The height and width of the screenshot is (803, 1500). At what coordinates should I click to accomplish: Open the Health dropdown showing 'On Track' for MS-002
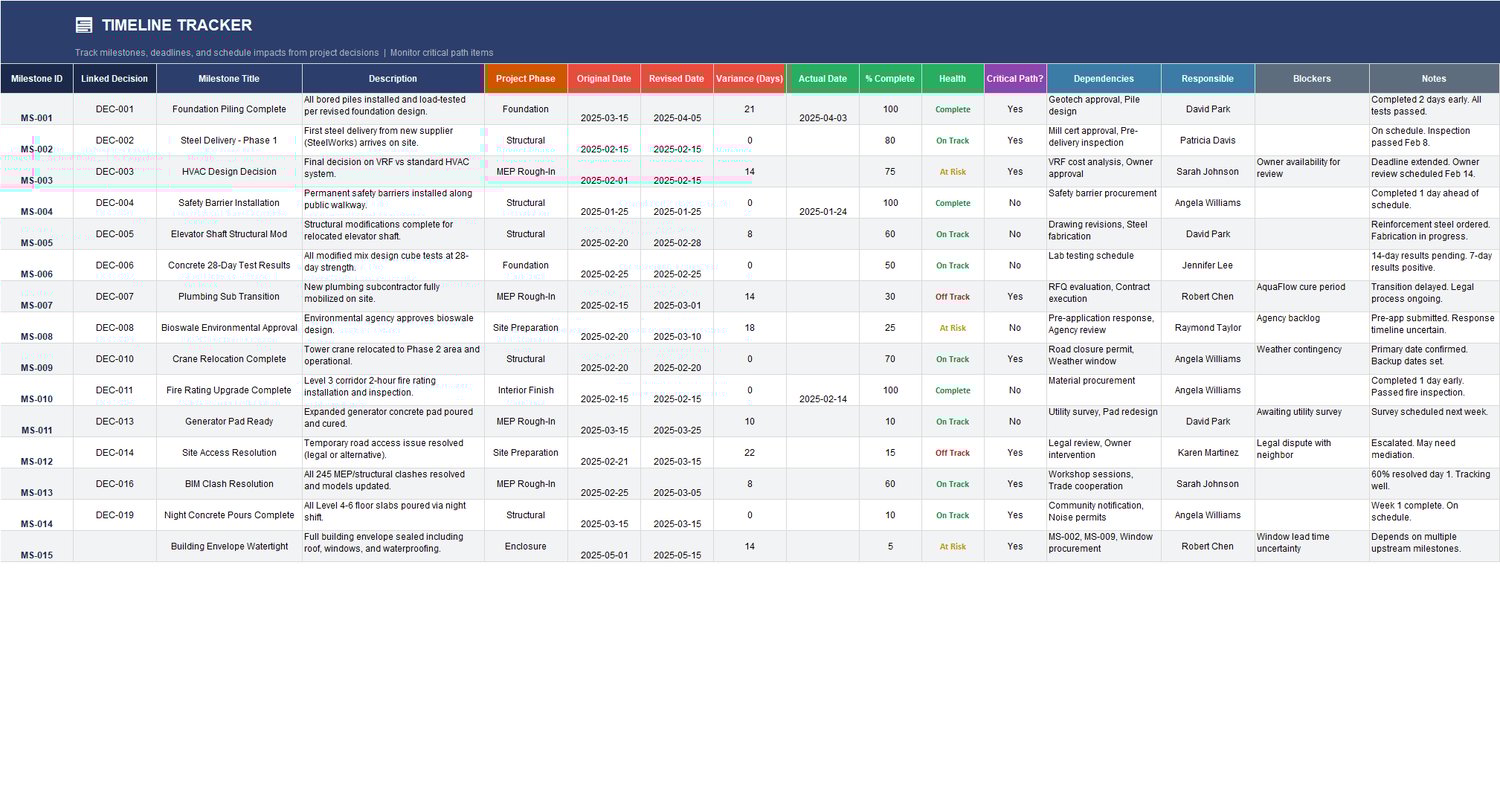click(951, 140)
